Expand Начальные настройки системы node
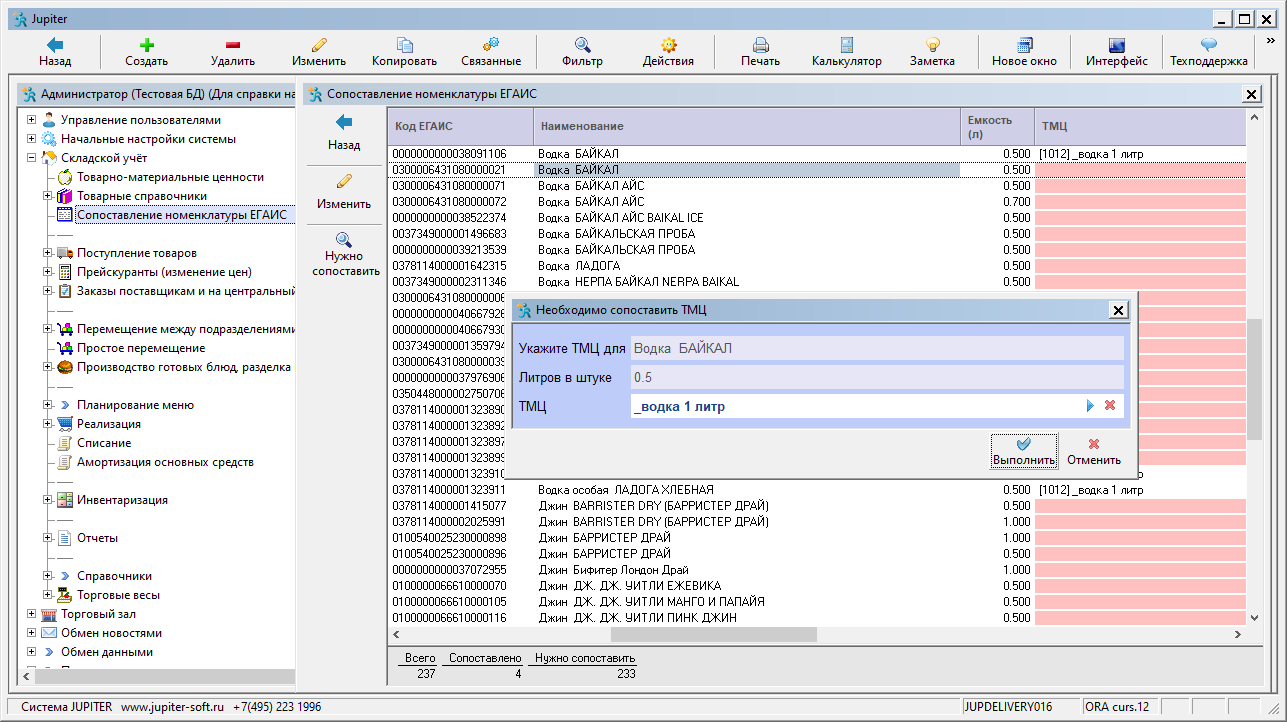The height and width of the screenshot is (722, 1287). [x=32, y=139]
